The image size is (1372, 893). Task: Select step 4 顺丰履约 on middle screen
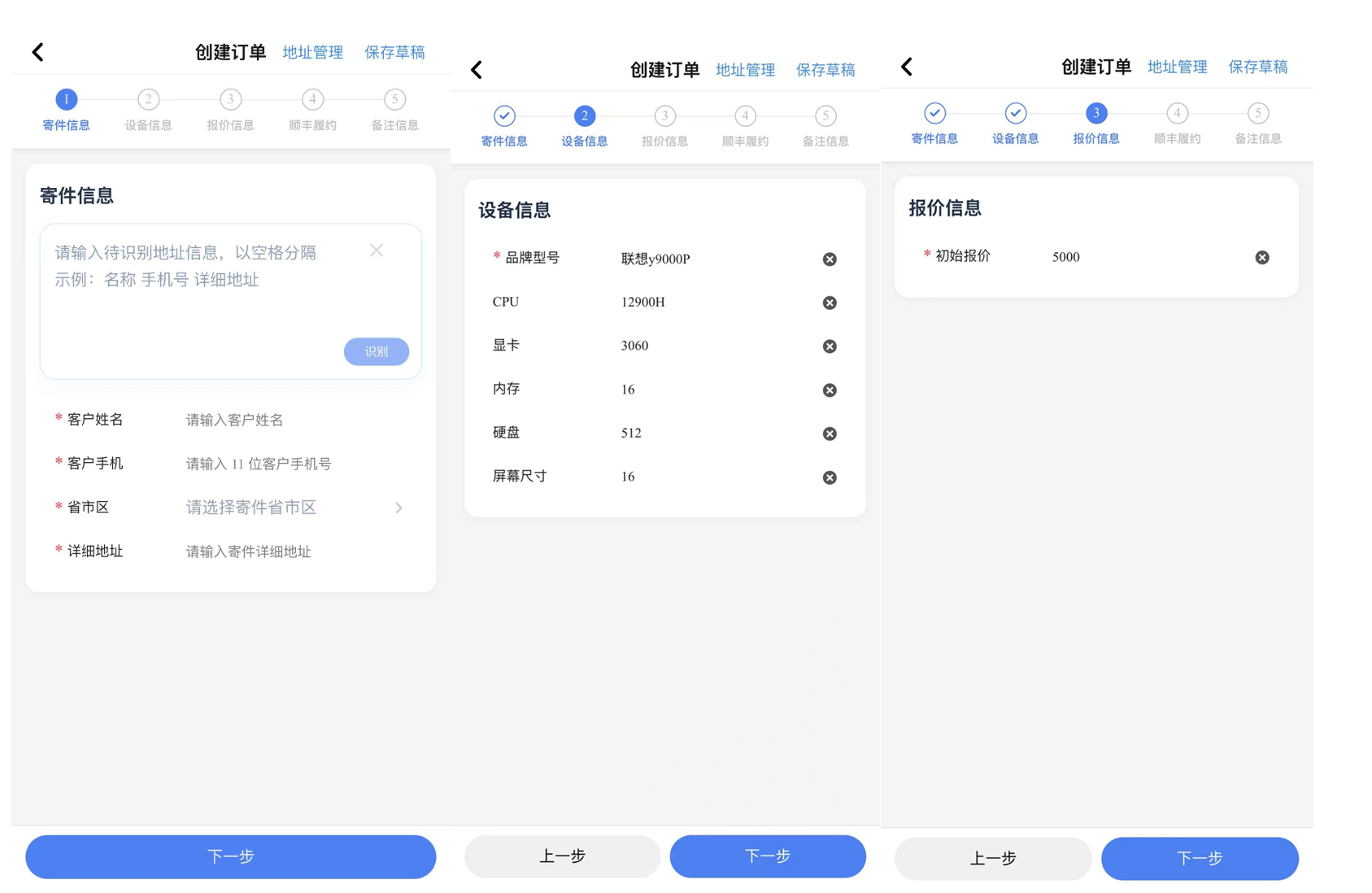[745, 127]
